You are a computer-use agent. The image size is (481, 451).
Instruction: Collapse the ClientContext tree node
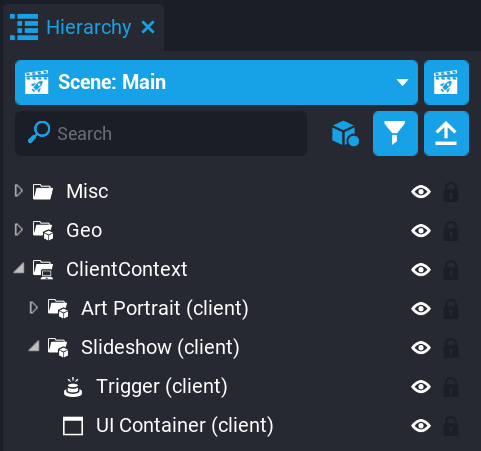click(x=19, y=268)
